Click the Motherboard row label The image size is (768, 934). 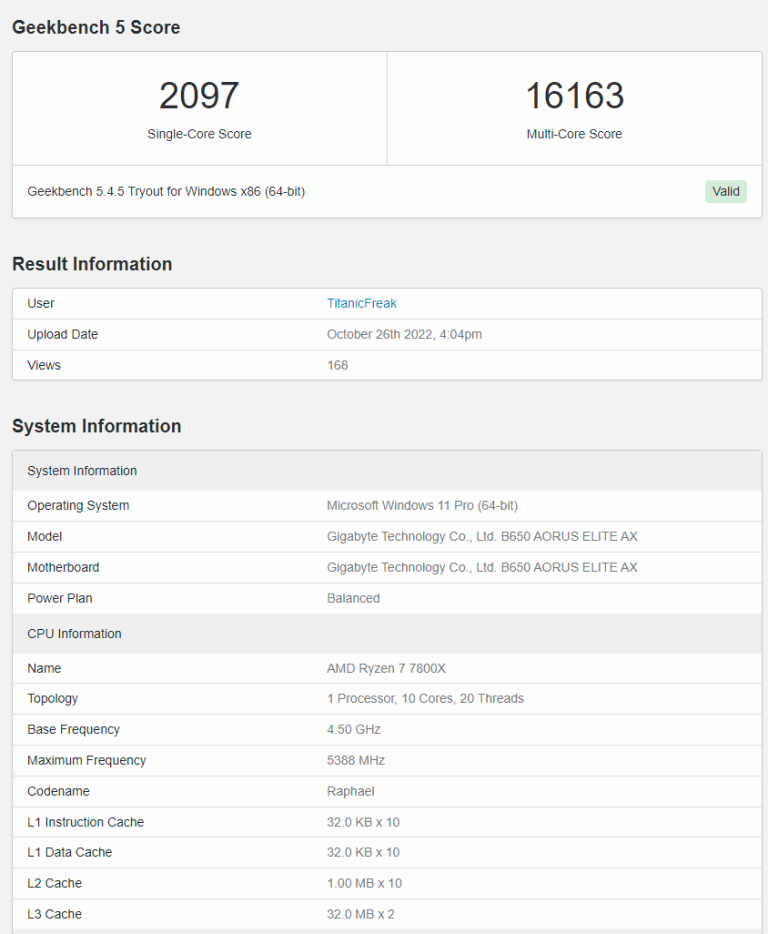tap(63, 567)
